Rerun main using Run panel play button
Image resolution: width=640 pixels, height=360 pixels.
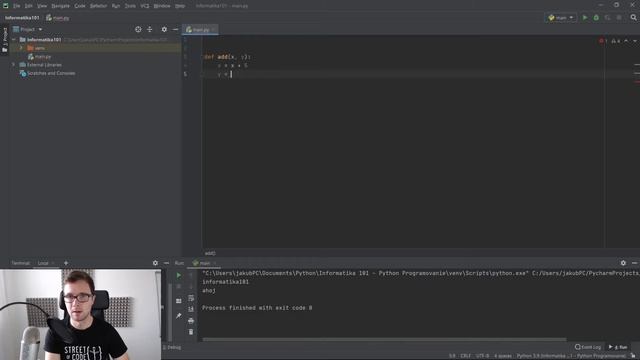[x=178, y=276]
